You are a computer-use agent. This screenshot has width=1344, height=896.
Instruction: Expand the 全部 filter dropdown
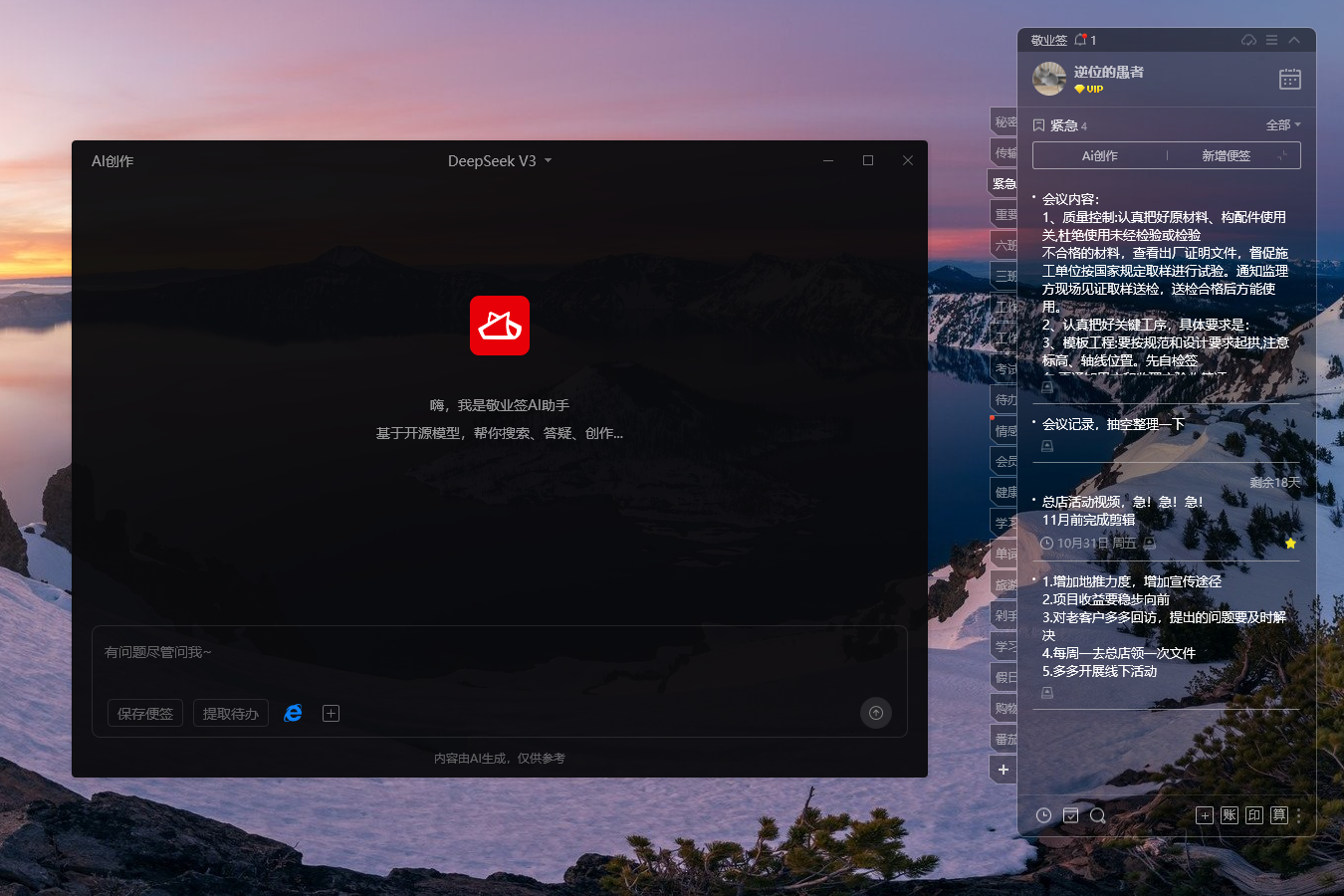pyautogui.click(x=1282, y=125)
